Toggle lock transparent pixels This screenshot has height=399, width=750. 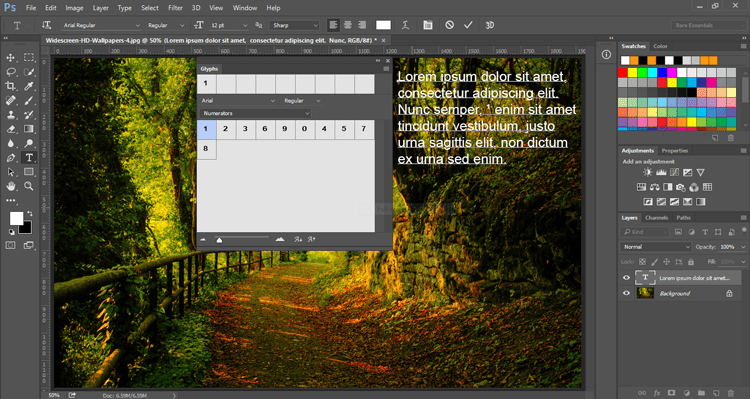(x=642, y=262)
